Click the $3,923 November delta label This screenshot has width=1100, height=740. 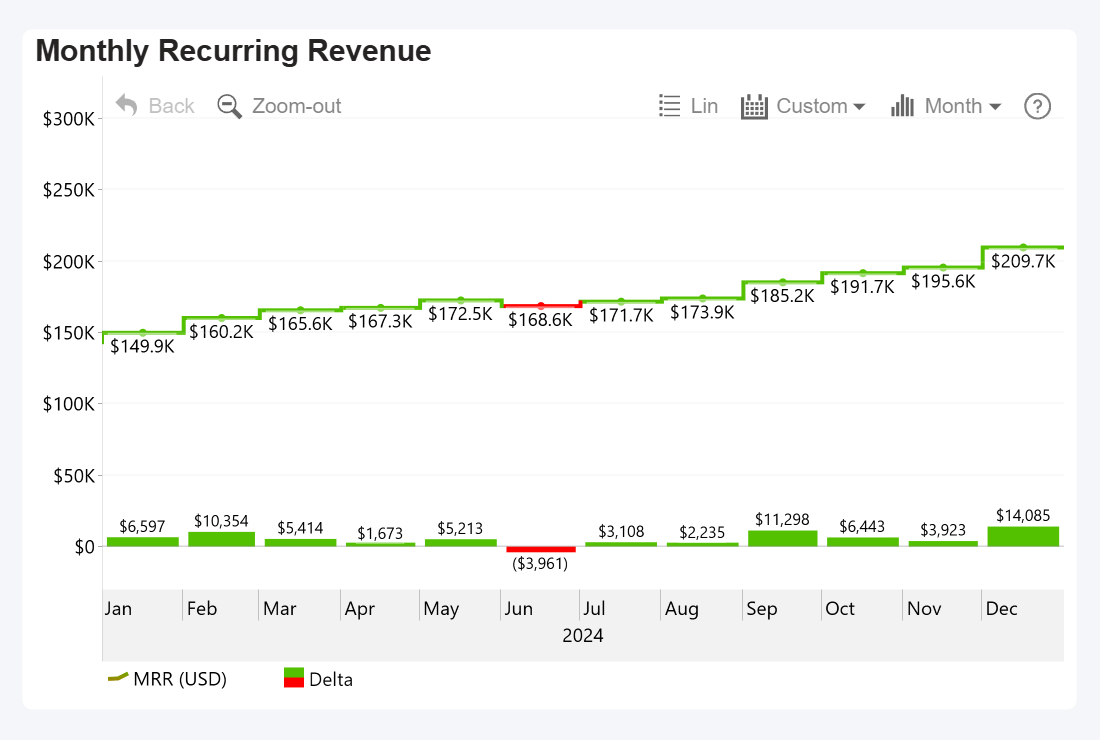[x=943, y=530]
